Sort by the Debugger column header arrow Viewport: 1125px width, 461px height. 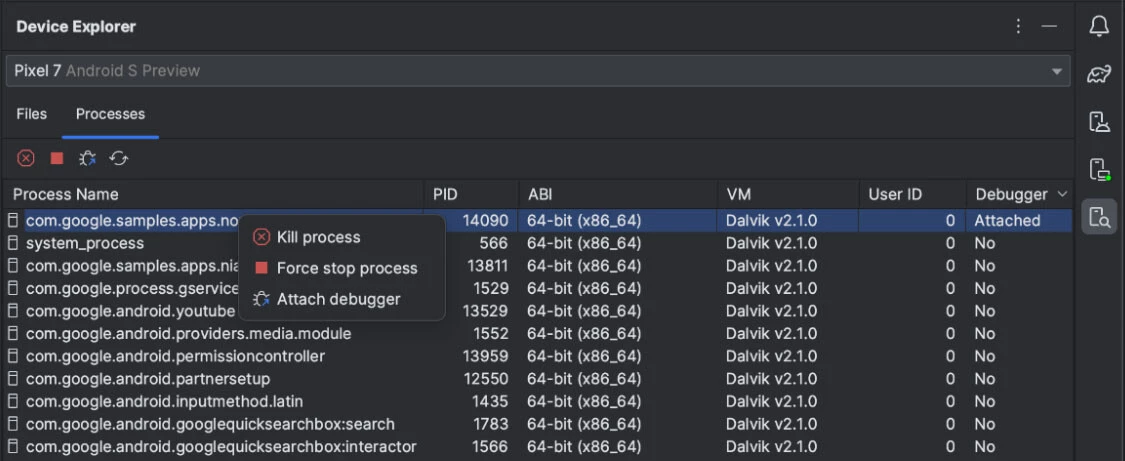point(1061,194)
